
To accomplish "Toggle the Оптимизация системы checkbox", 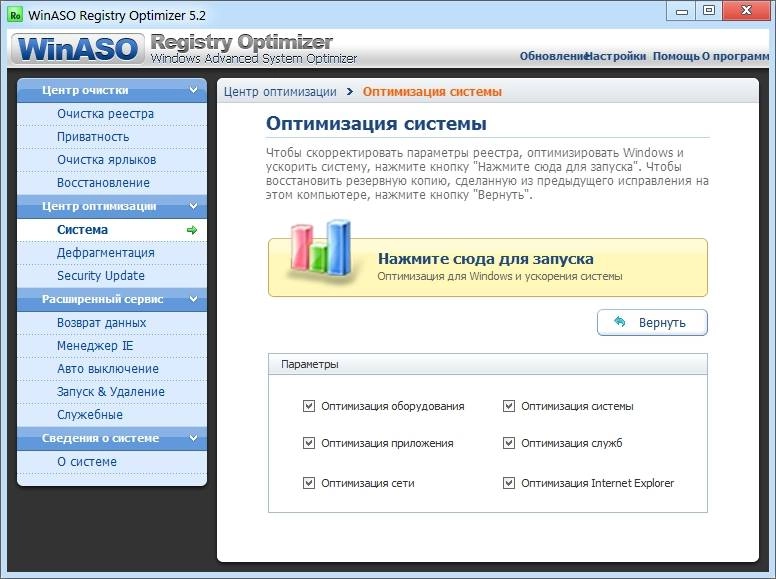I will (x=509, y=406).
